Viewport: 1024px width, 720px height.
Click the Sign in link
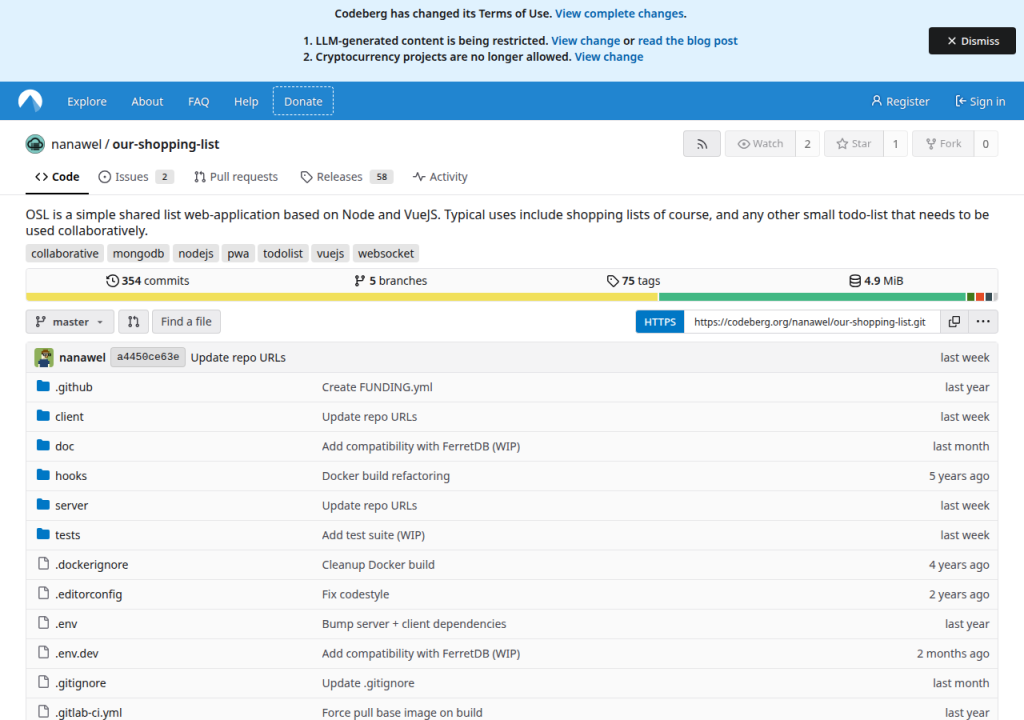pos(980,101)
